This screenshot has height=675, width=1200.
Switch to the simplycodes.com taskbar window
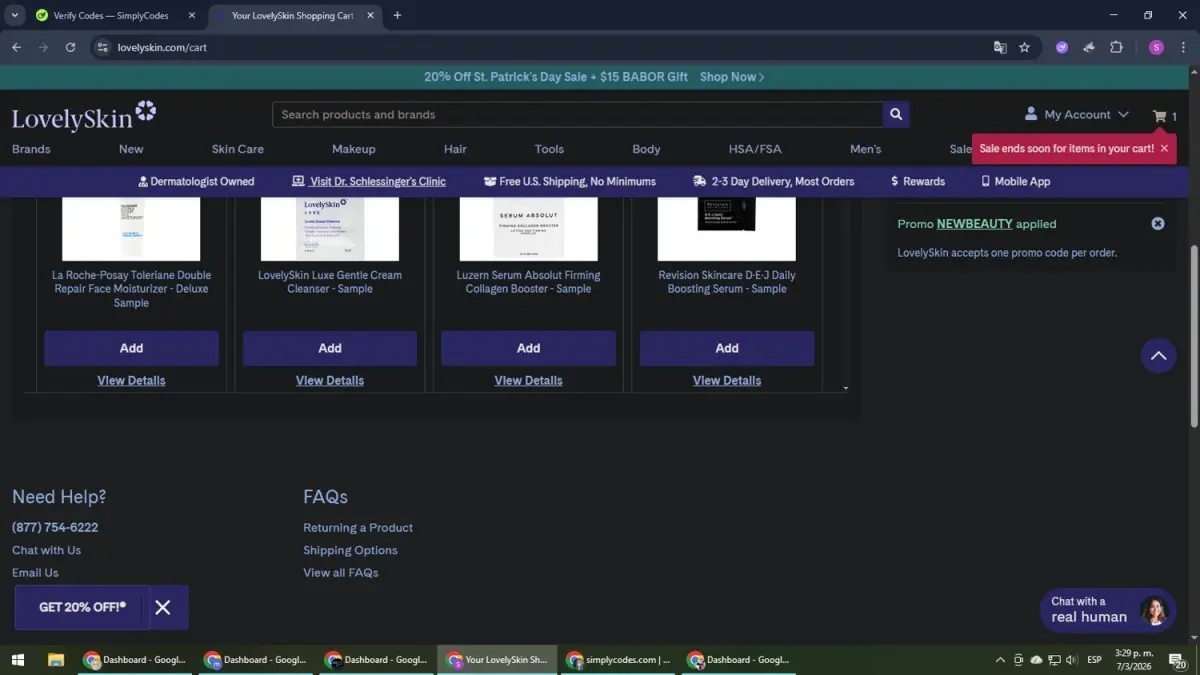coord(618,660)
